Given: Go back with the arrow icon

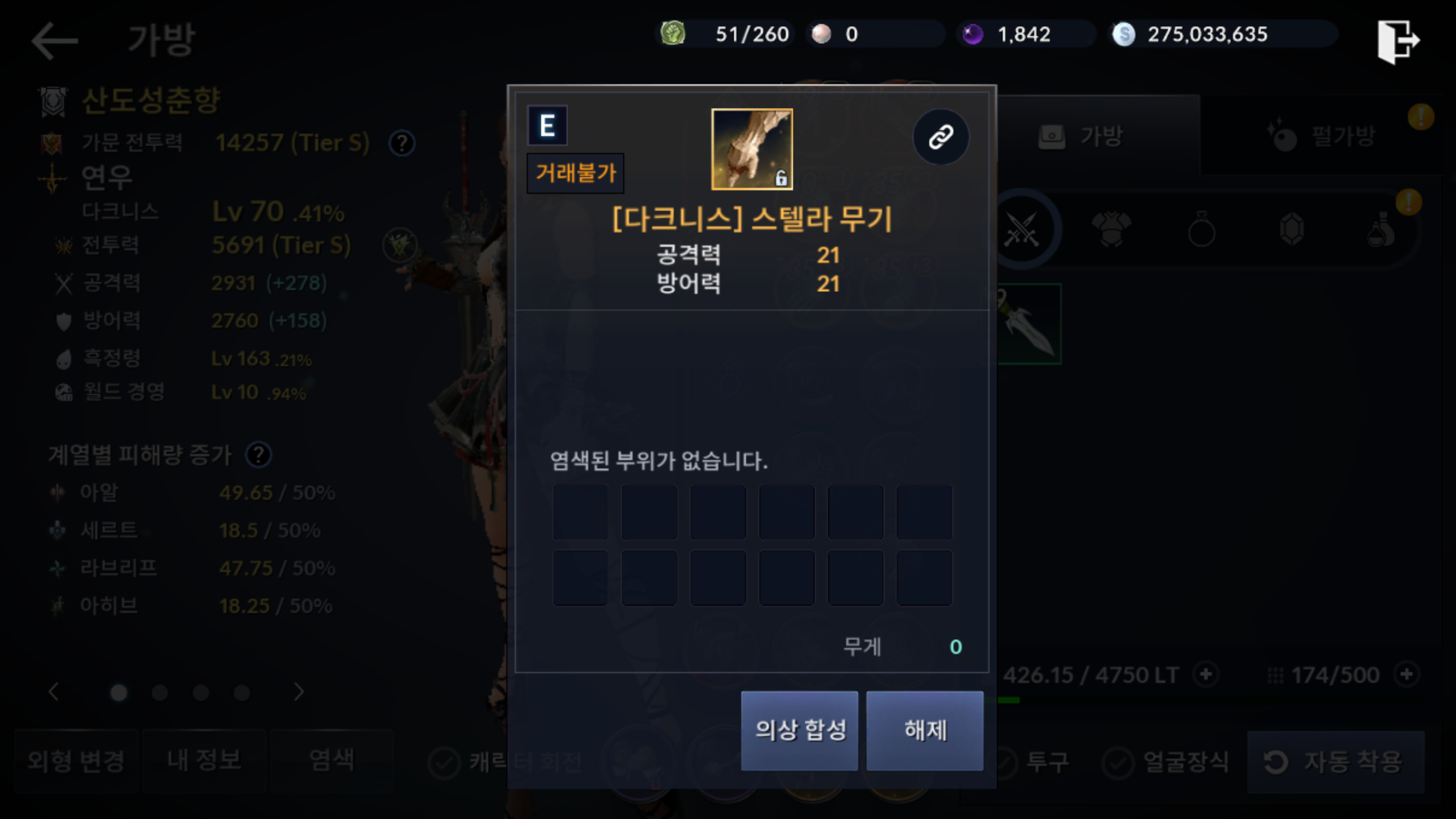Looking at the screenshot, I should (x=55, y=40).
